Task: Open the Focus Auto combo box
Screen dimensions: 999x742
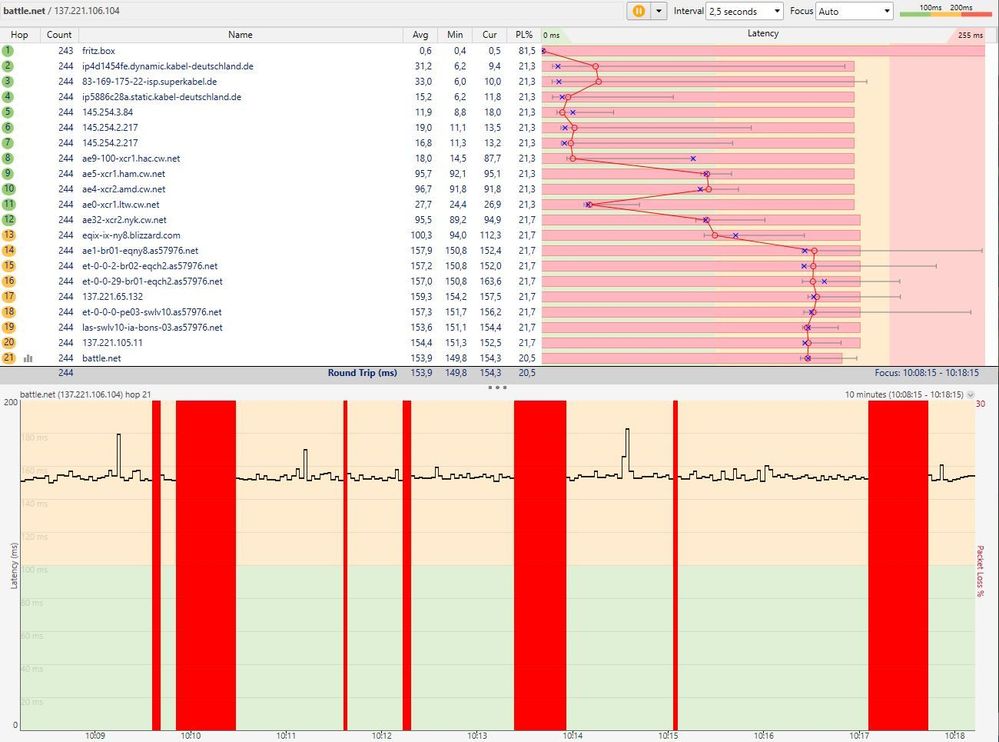Action: pos(854,11)
